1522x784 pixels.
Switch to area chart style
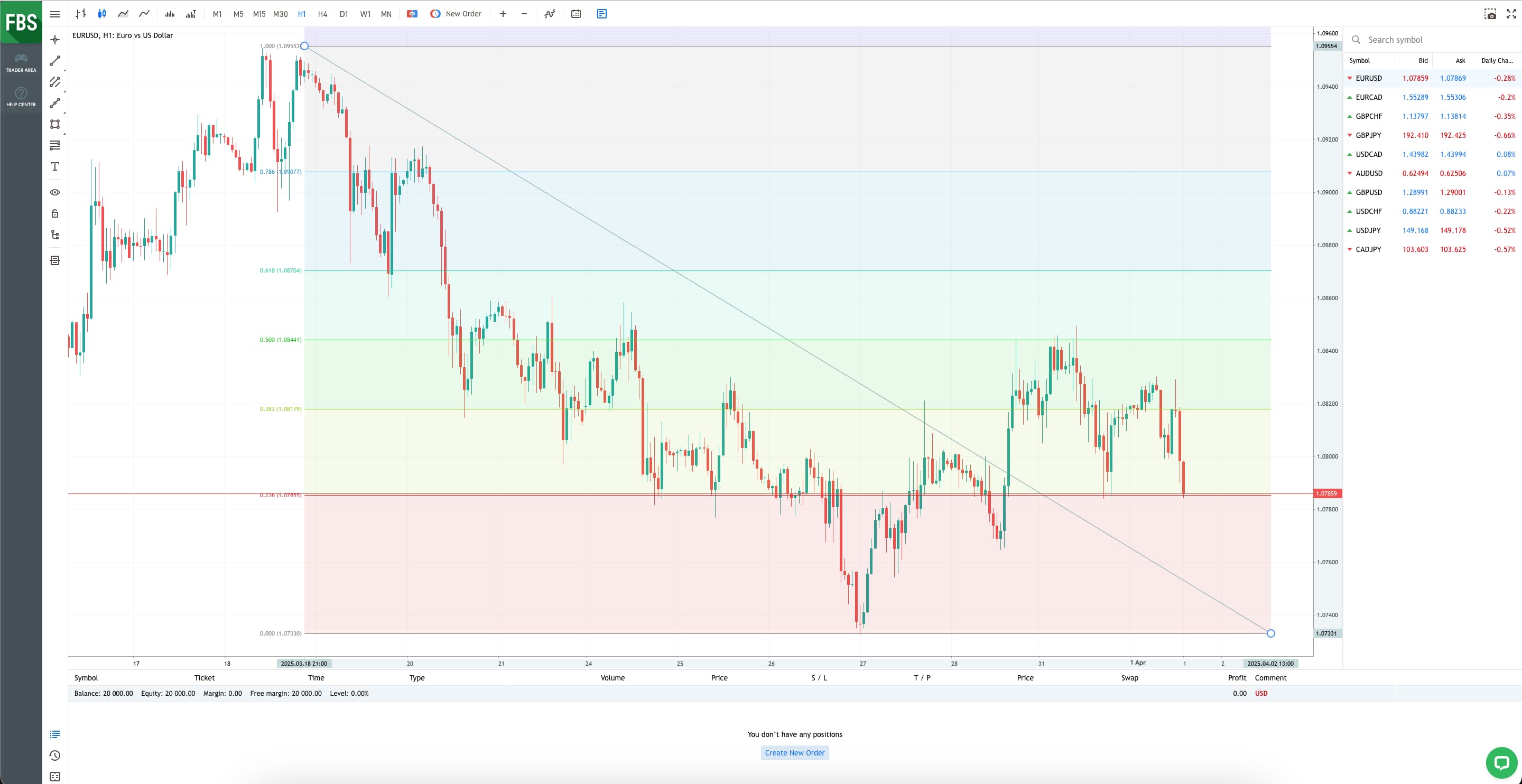click(123, 14)
